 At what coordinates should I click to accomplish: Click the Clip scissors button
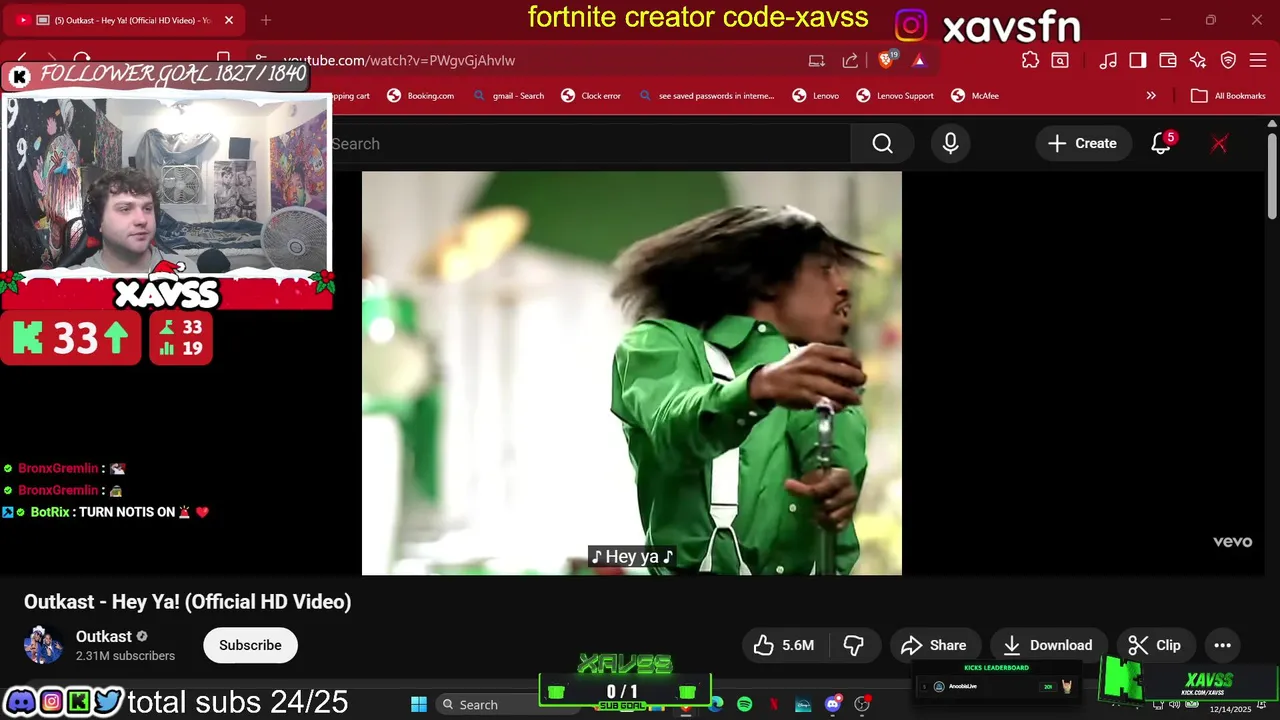1154,645
